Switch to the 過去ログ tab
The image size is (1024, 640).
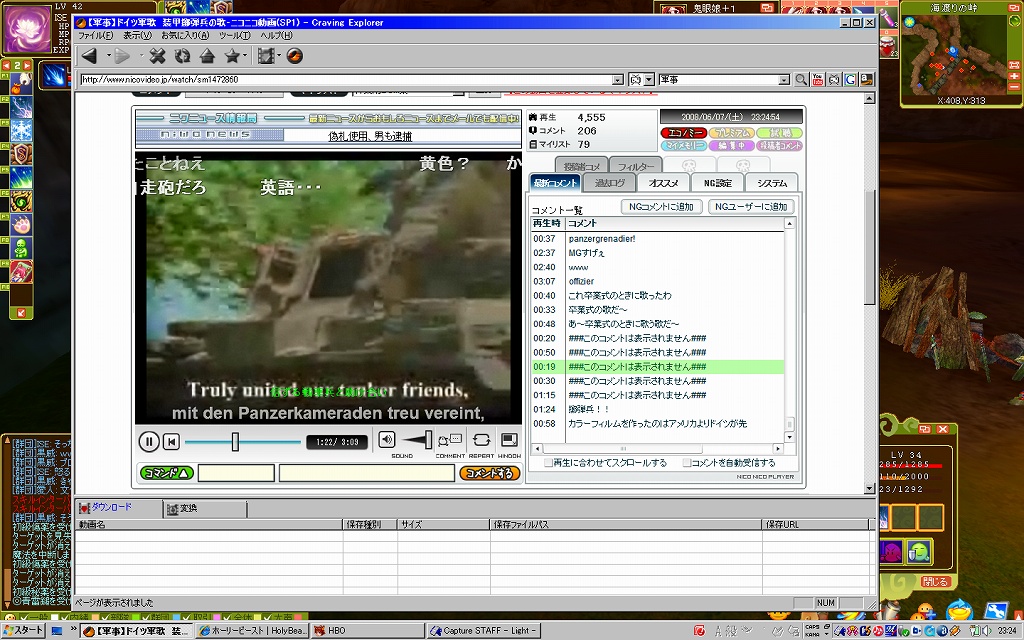[609, 184]
